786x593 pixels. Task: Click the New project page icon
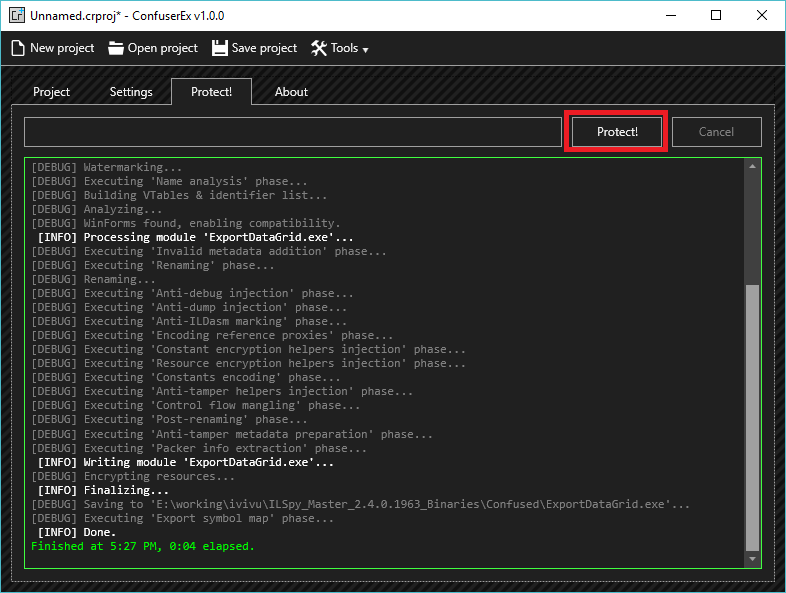18,48
